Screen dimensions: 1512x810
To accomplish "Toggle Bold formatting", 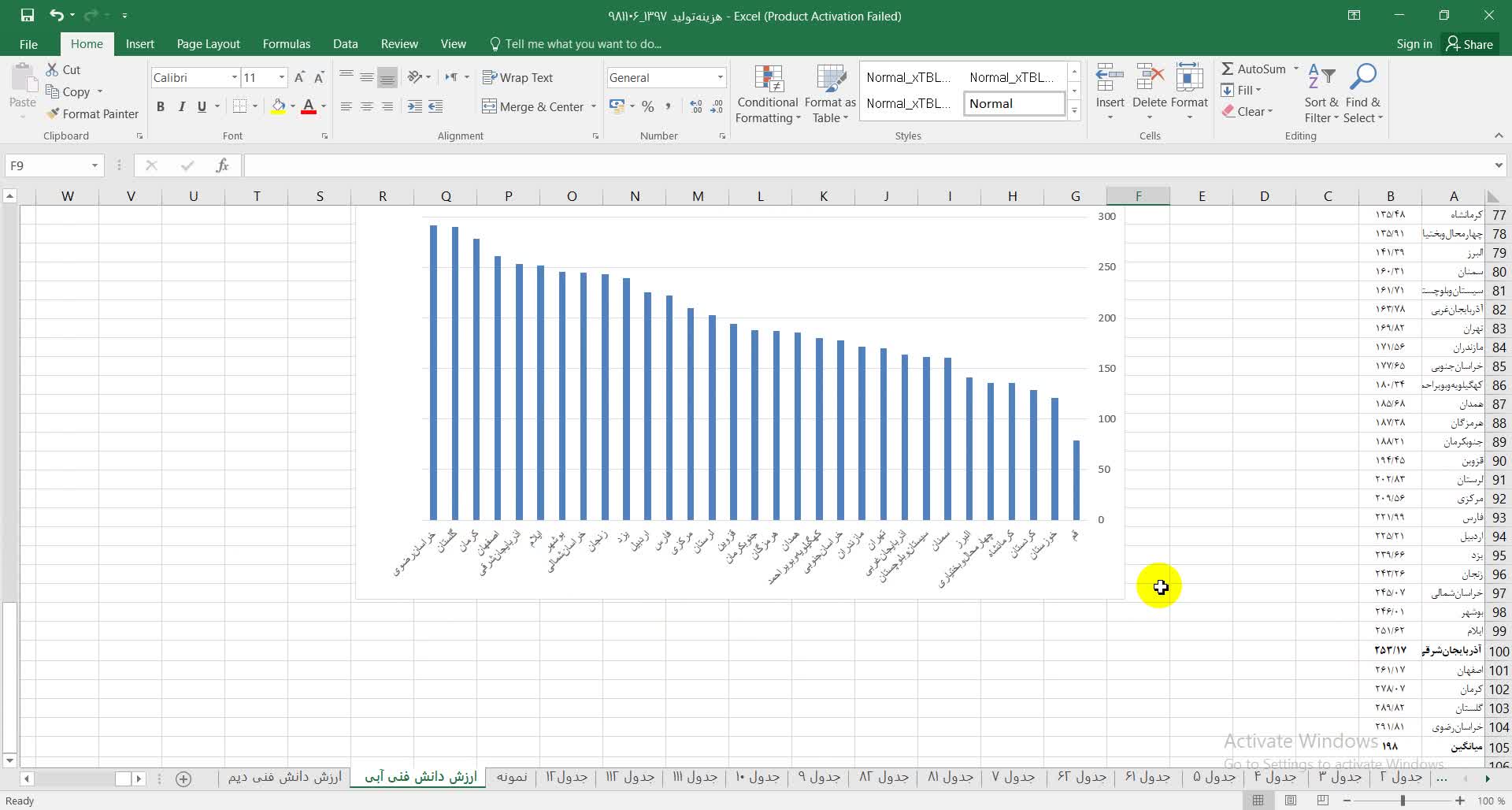I will pyautogui.click(x=161, y=106).
